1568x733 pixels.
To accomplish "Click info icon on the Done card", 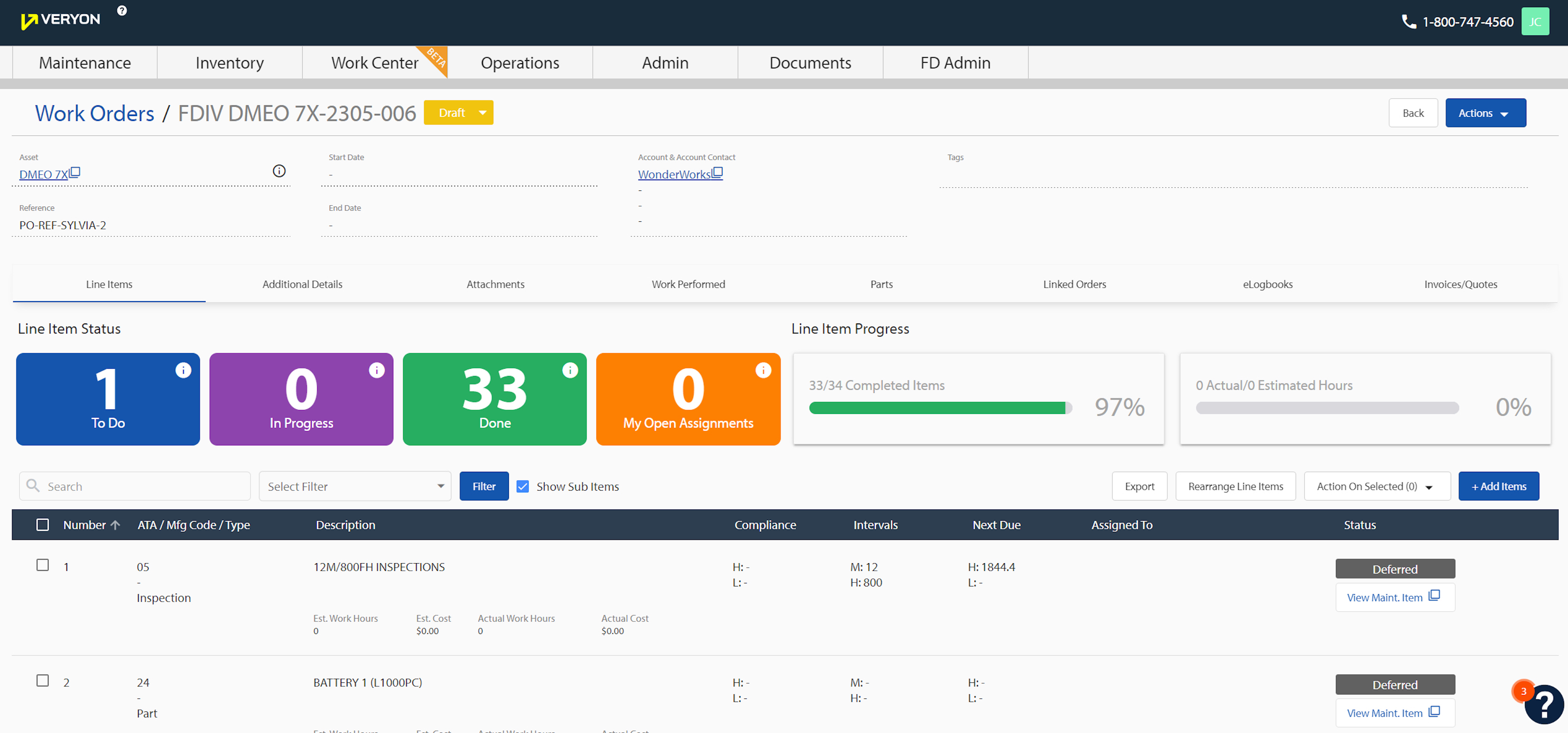I will pos(570,370).
